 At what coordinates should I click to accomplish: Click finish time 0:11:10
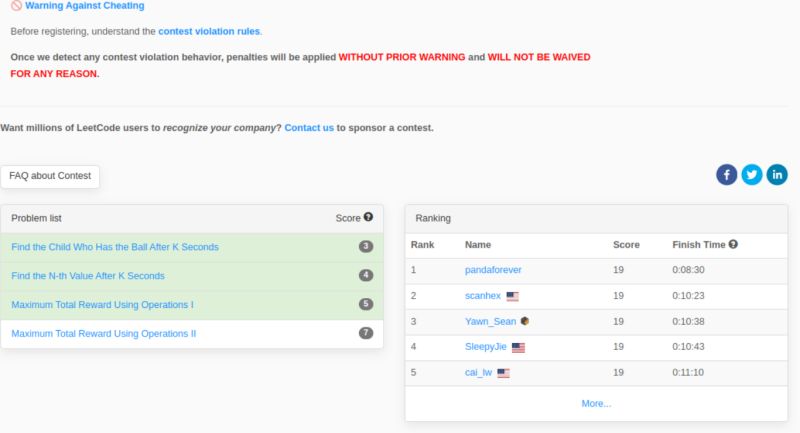pyautogui.click(x=688, y=372)
